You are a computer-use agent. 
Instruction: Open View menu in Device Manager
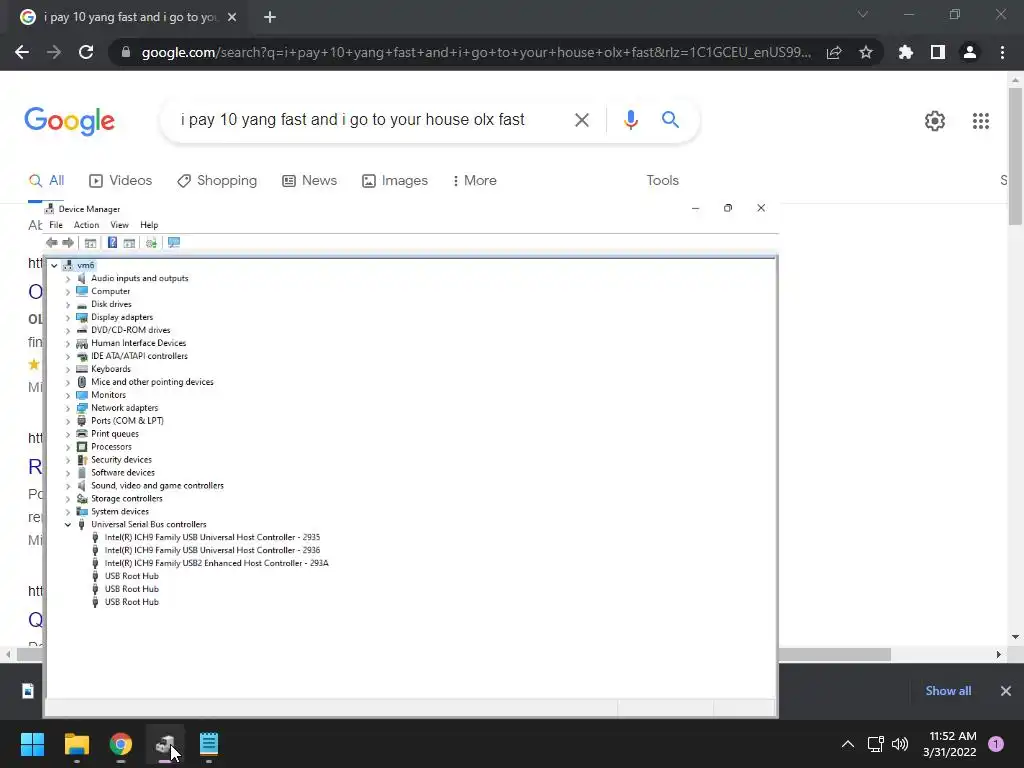click(x=120, y=225)
